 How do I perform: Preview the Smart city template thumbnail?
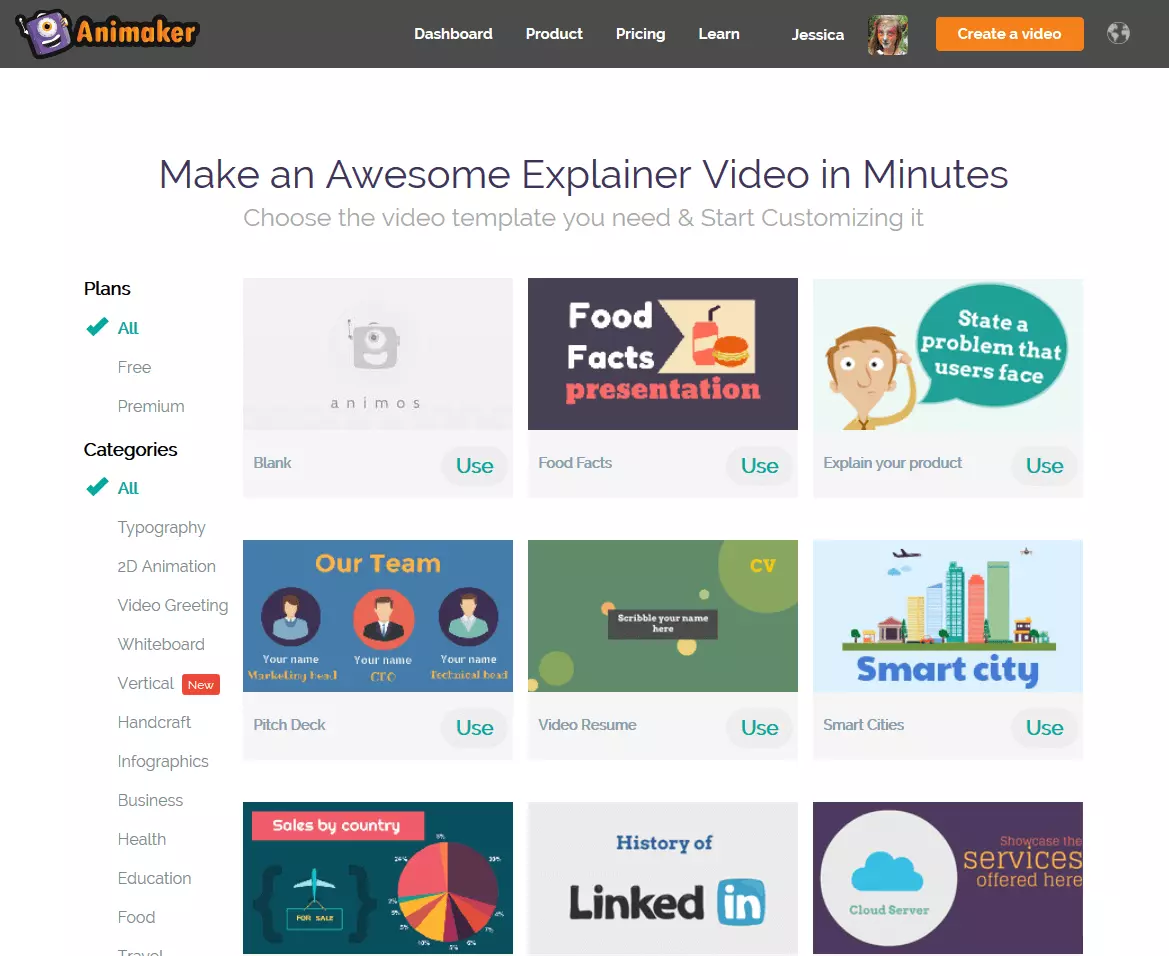(947, 616)
